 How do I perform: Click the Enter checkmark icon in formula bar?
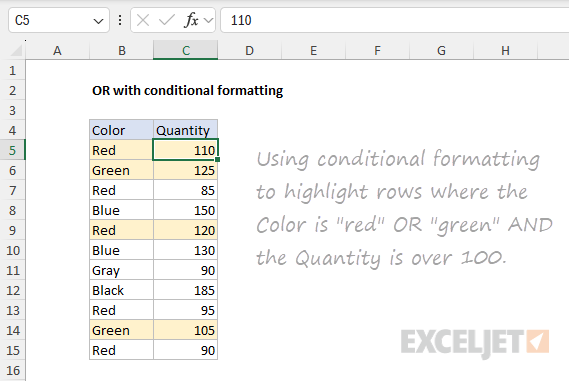point(167,20)
